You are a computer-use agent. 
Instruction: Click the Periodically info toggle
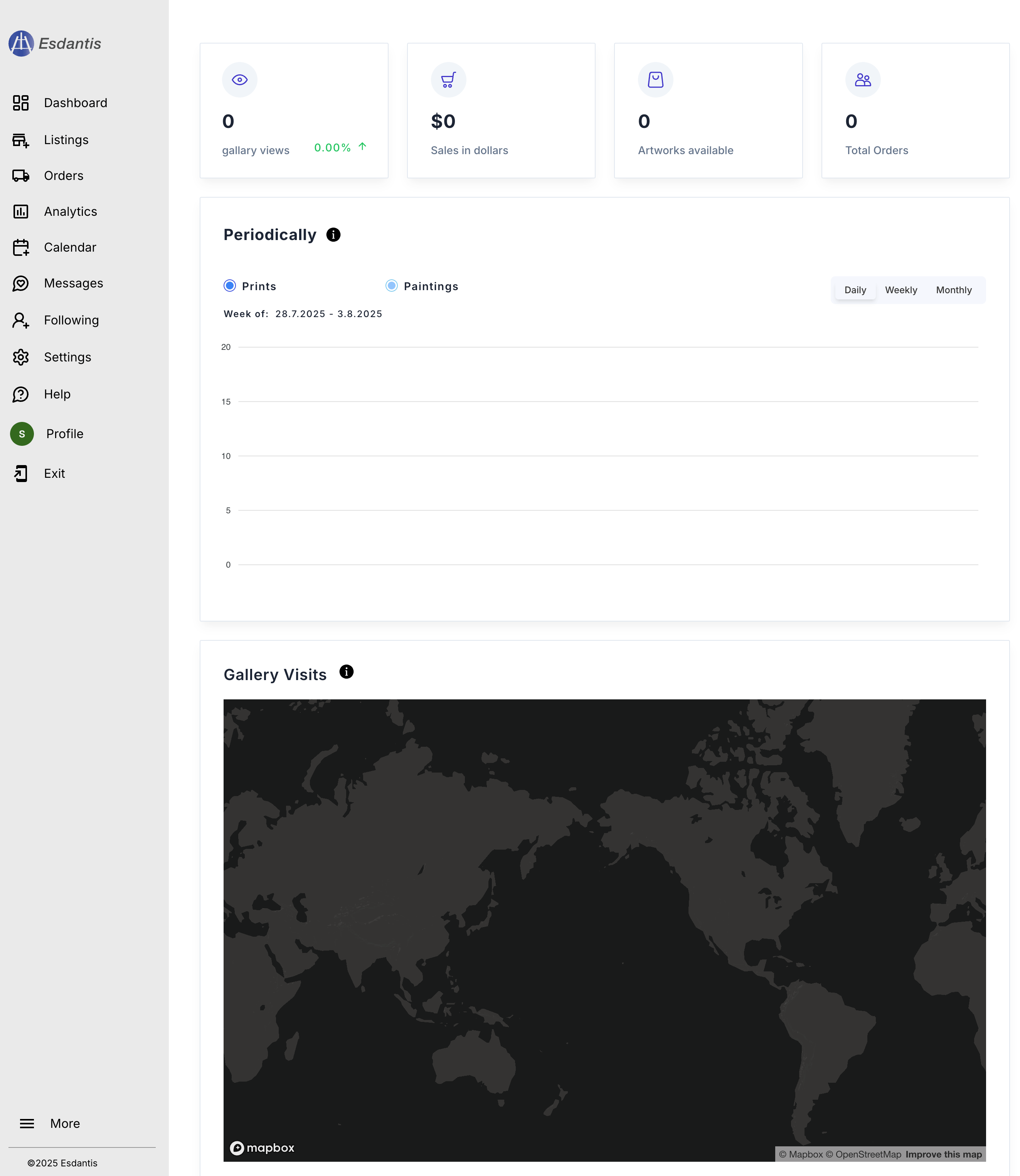[333, 234]
